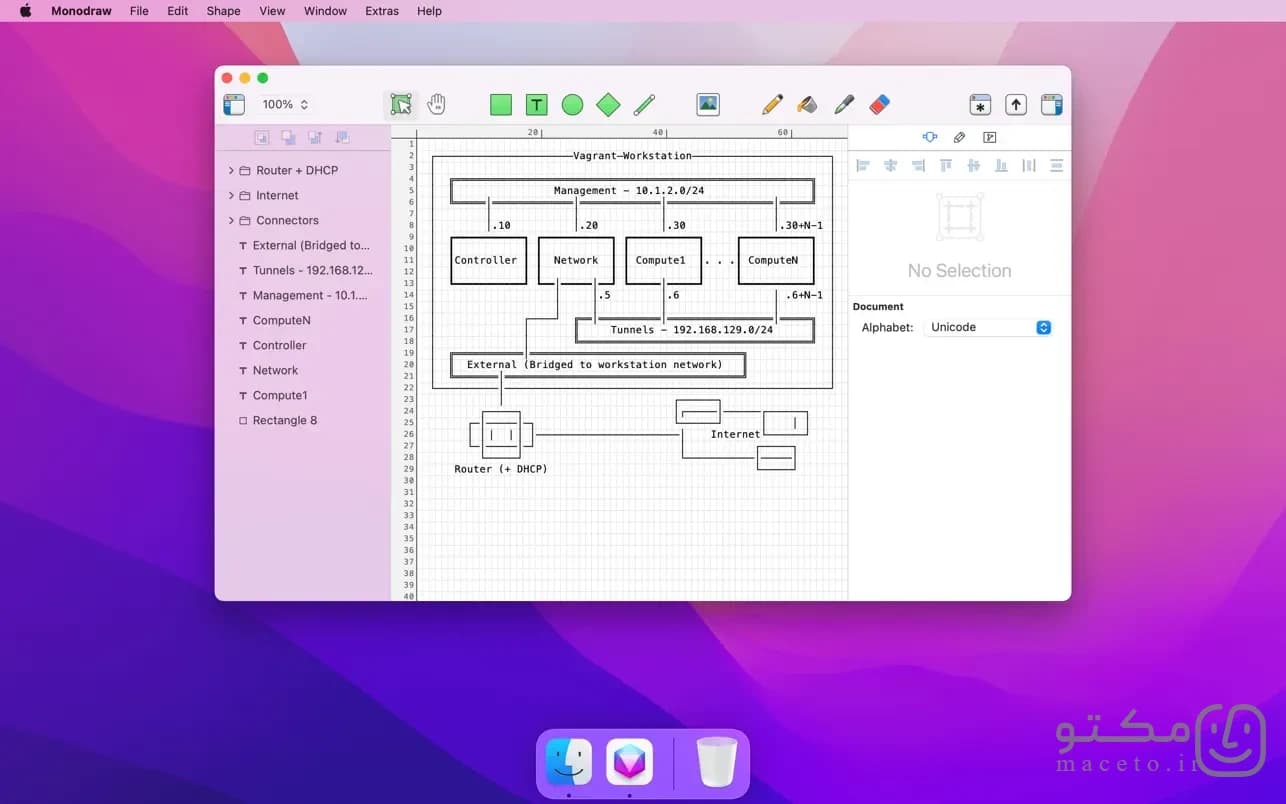Select Tunnels - 192.168.12... layer
The height and width of the screenshot is (804, 1286).
(x=303, y=270)
